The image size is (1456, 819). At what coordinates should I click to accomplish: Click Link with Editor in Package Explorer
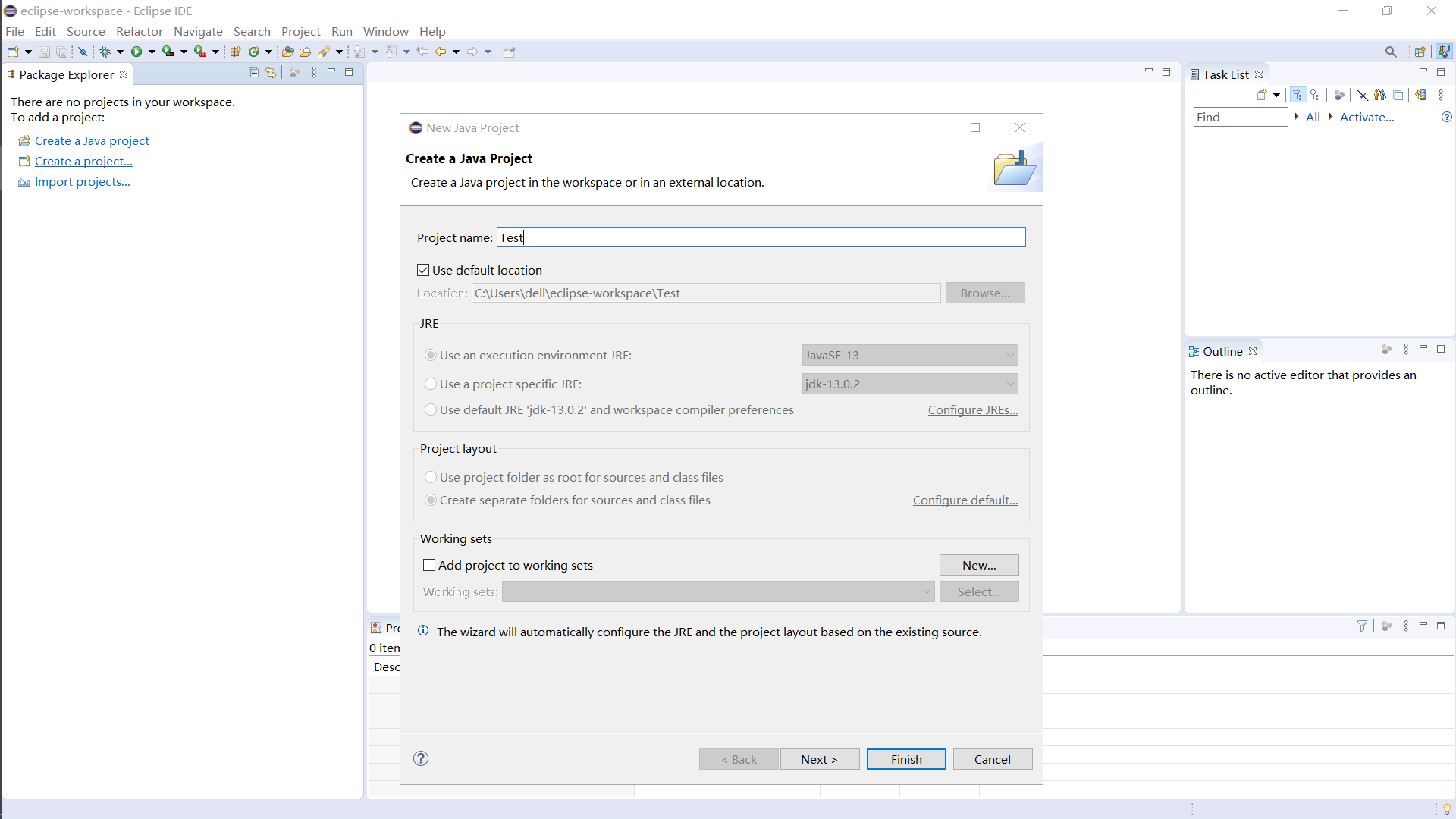(271, 73)
